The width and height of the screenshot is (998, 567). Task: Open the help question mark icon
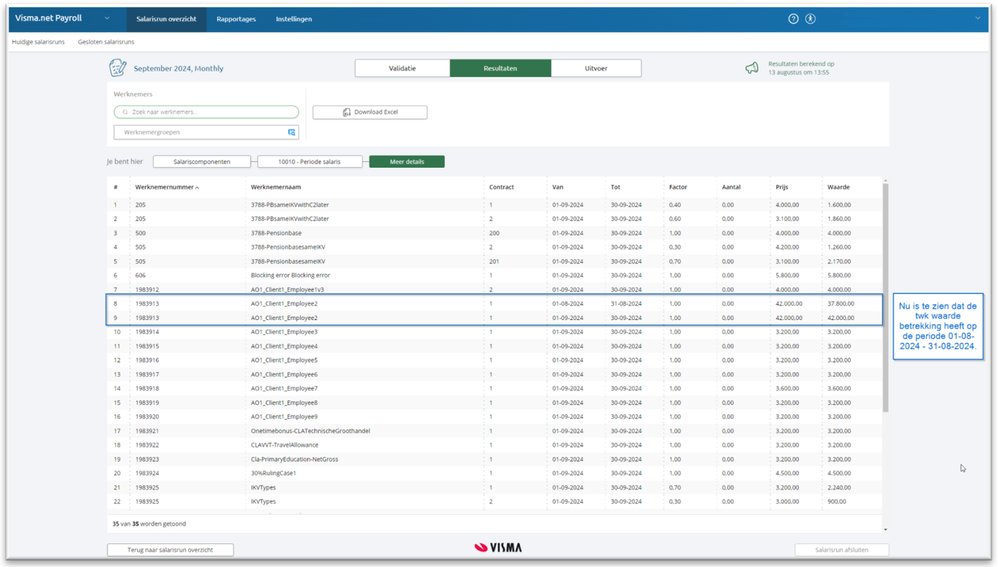[793, 19]
